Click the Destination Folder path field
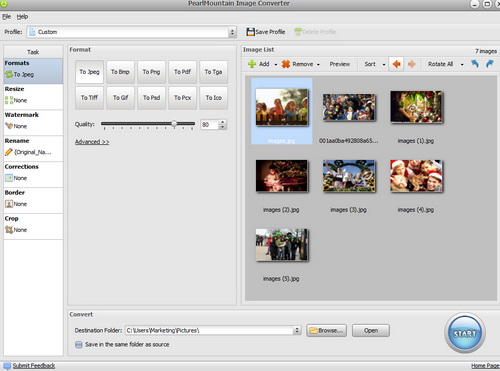 point(210,330)
